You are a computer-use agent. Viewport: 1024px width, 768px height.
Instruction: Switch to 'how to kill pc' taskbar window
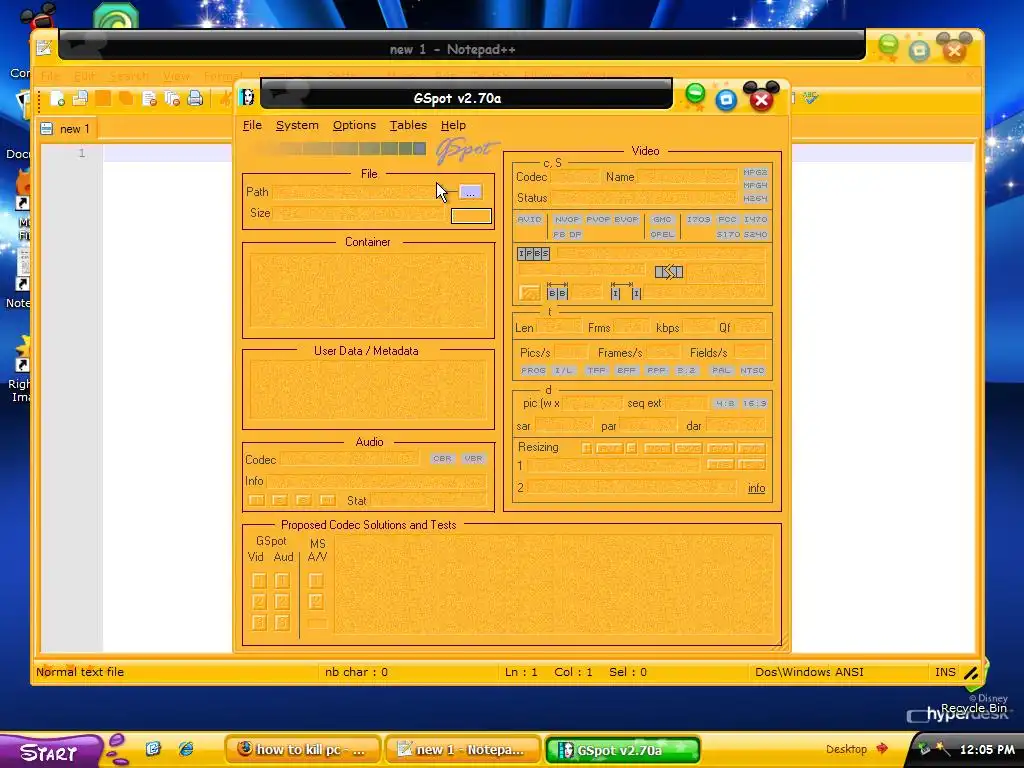click(303, 750)
